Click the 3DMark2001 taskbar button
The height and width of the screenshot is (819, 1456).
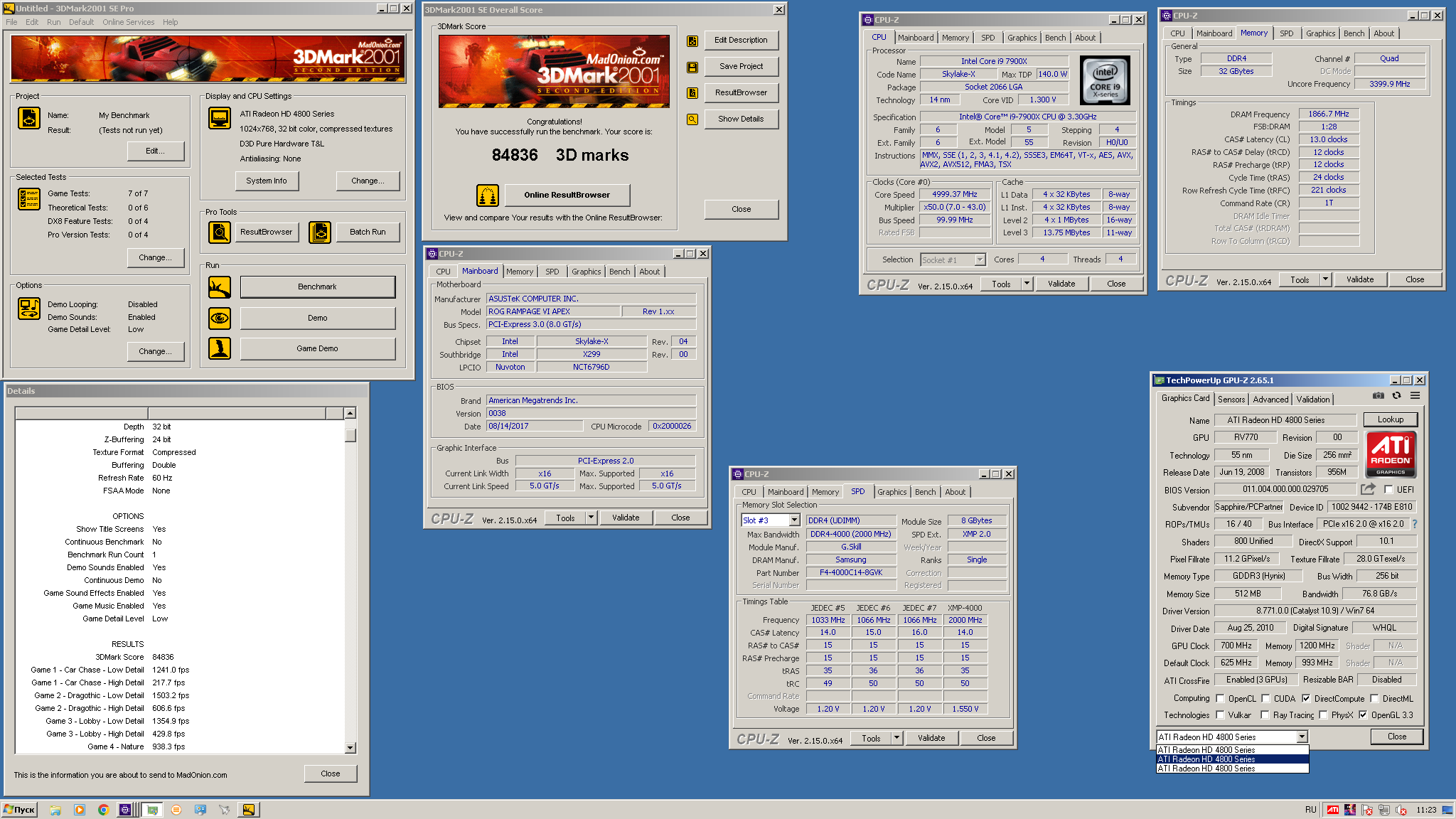248,810
